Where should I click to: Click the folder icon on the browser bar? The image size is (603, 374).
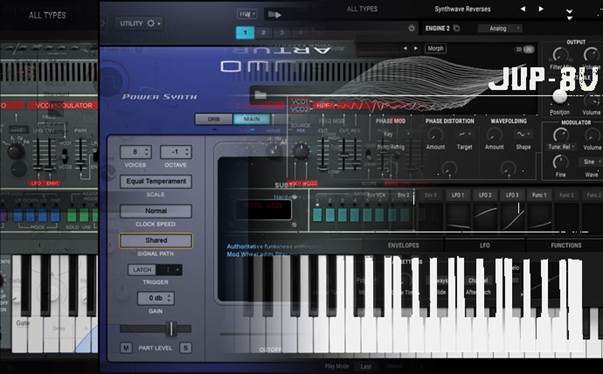[260, 95]
